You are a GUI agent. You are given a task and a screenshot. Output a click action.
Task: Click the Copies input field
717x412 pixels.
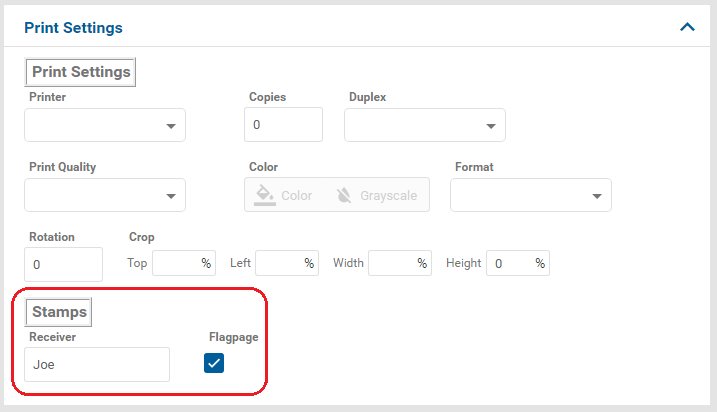(283, 125)
